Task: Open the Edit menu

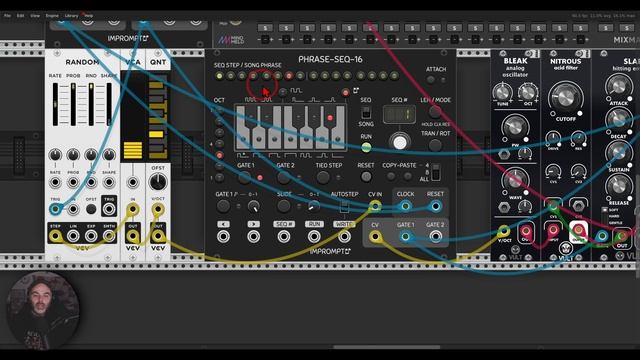Action: [20, 16]
